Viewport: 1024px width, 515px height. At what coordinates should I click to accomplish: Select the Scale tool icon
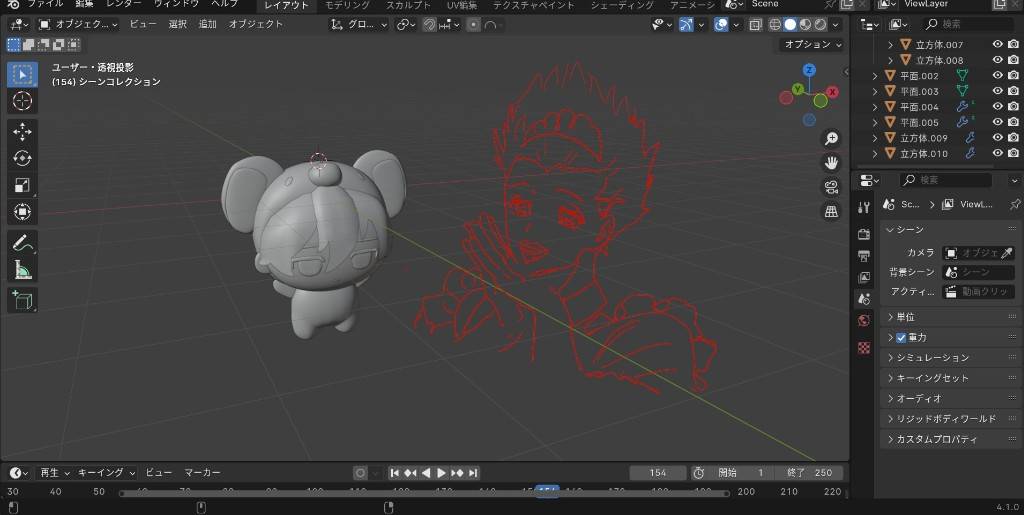(22, 185)
